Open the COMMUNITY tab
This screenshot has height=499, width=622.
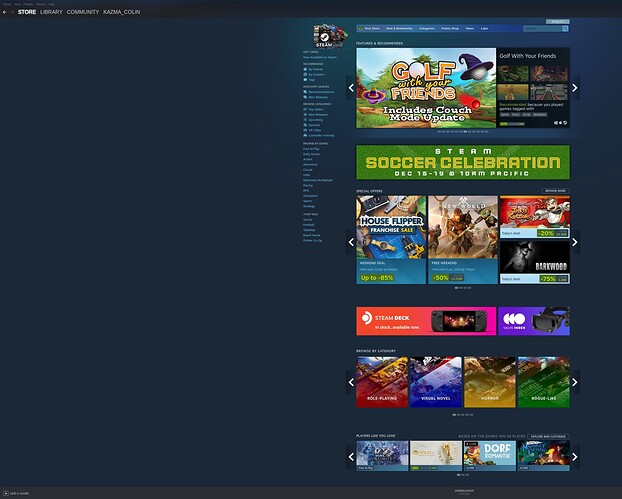83,12
